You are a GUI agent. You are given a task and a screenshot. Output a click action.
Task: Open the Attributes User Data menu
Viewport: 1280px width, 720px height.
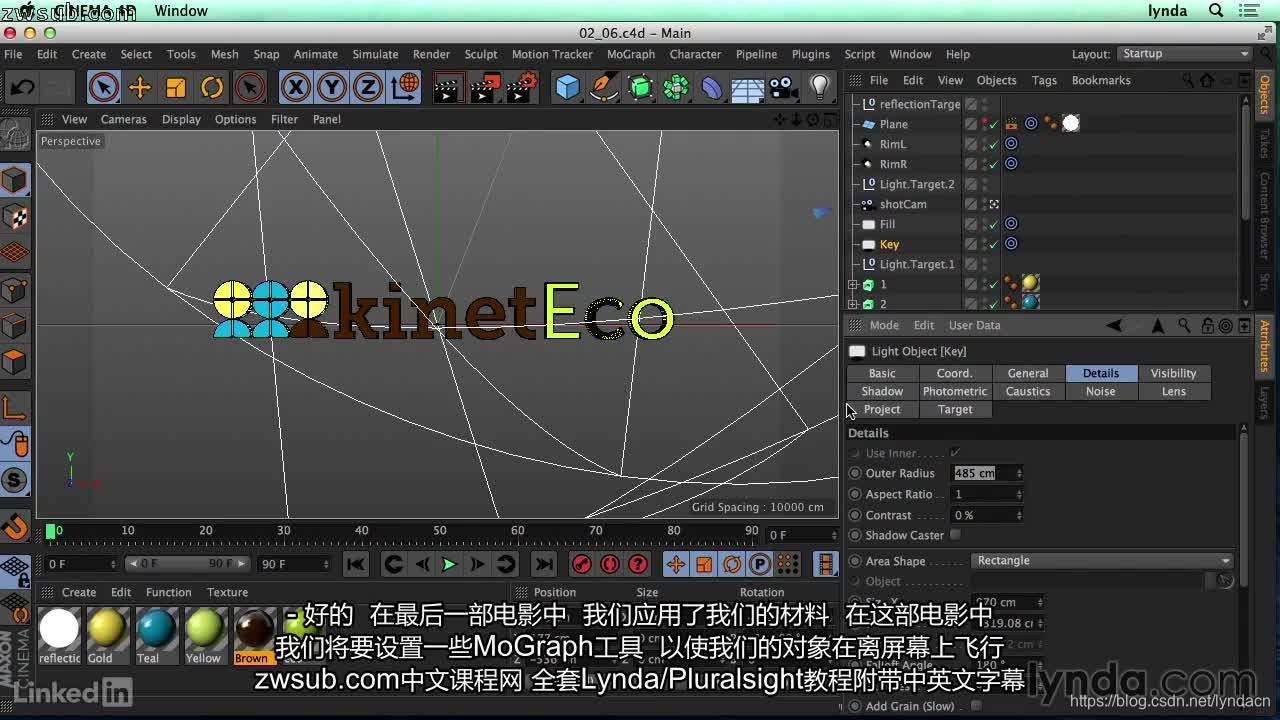coord(974,325)
